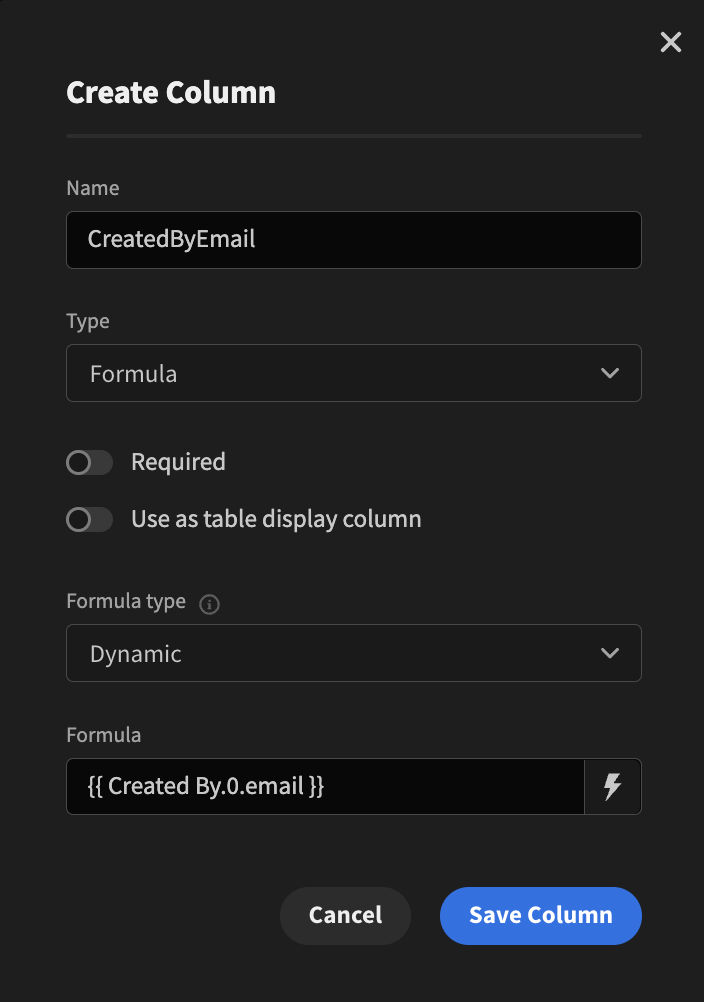Select the formula field with Created By.0.email
Image resolution: width=704 pixels, height=1002 pixels.
tap(325, 786)
